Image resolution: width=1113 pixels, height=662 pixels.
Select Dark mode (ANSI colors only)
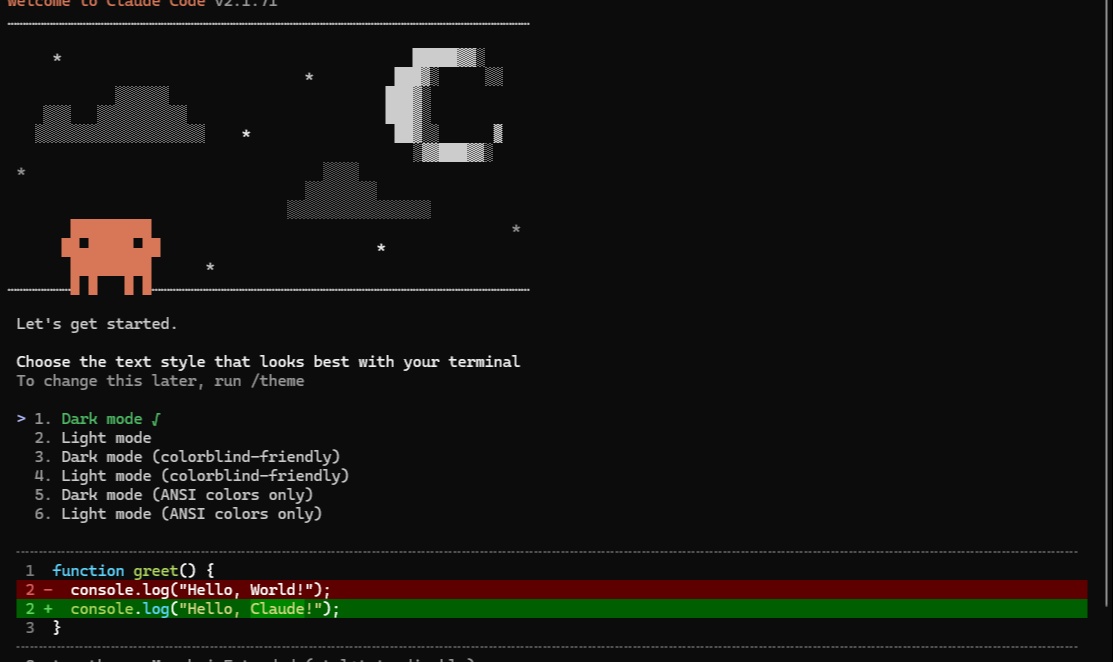187,495
